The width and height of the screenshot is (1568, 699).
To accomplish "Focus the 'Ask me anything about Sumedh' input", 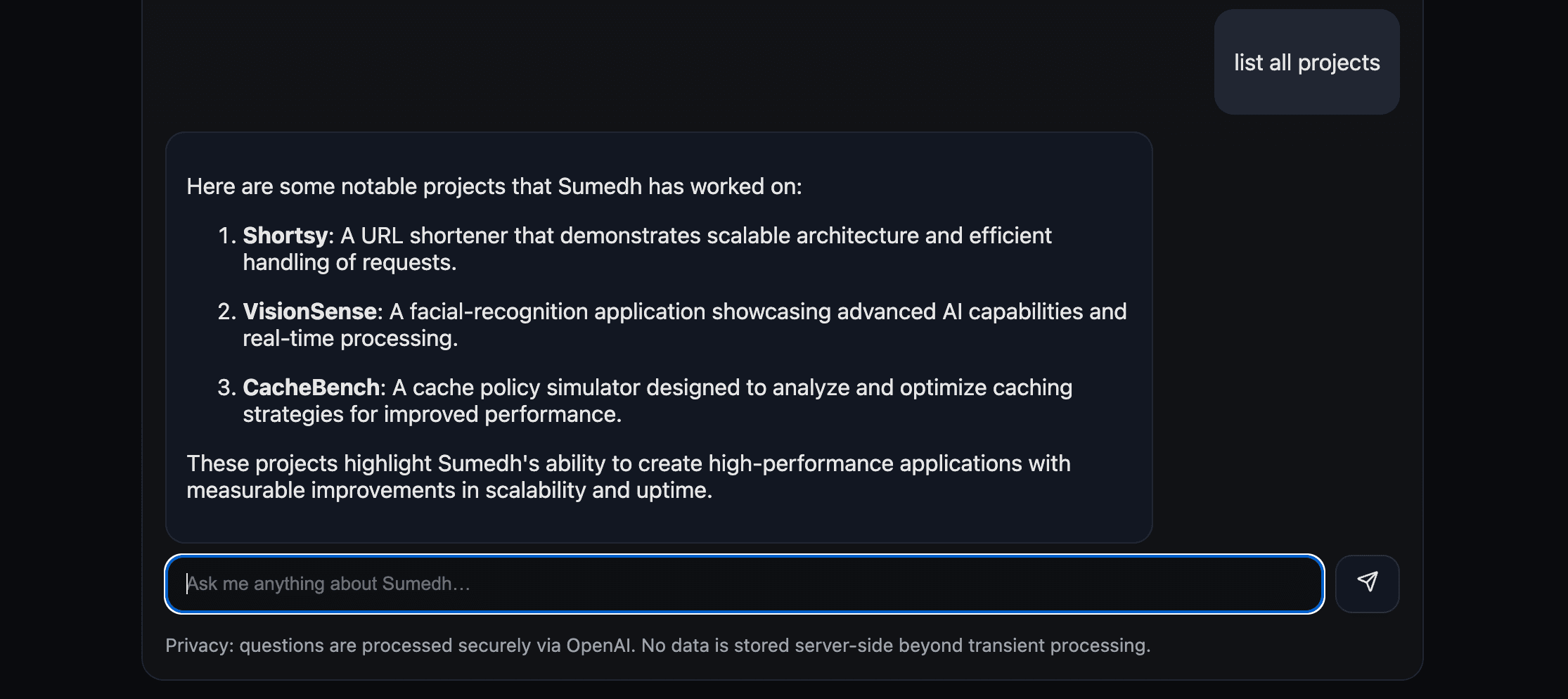I will [x=744, y=584].
